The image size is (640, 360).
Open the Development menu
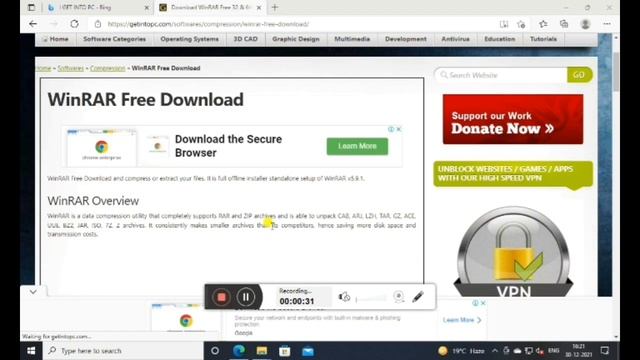point(405,39)
